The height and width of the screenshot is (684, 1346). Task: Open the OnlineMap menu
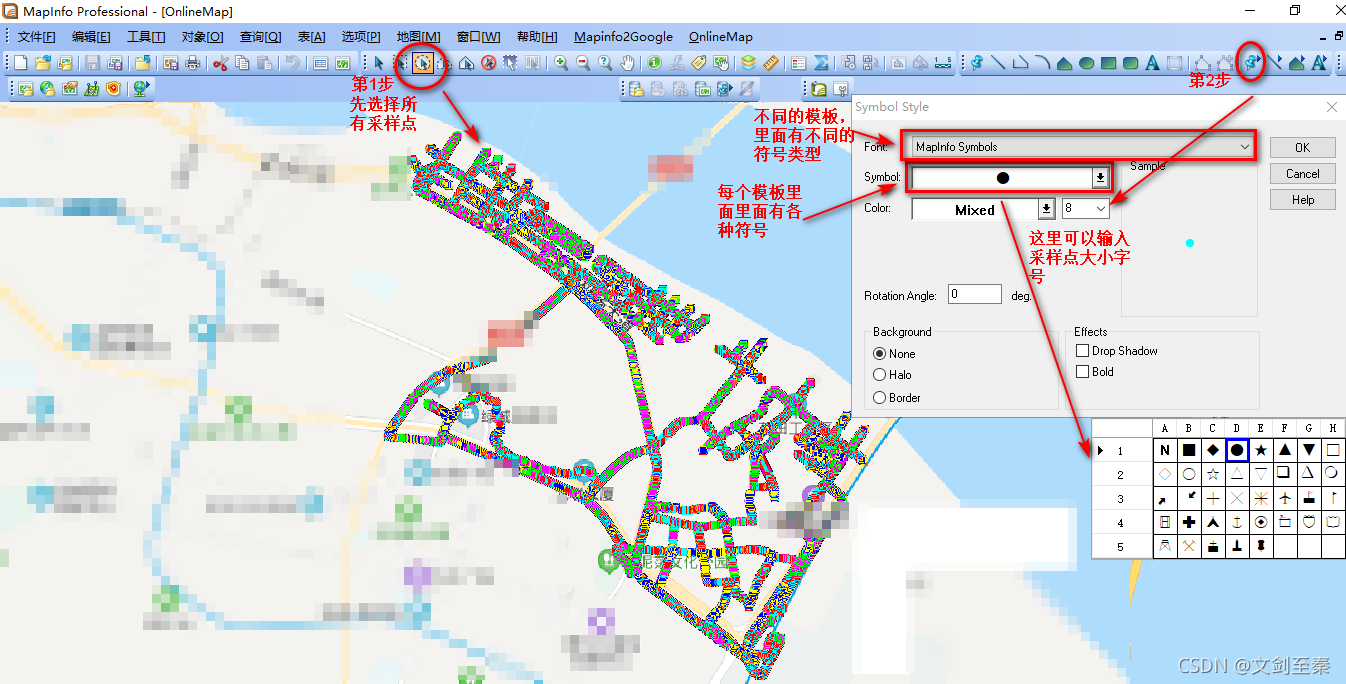point(720,37)
